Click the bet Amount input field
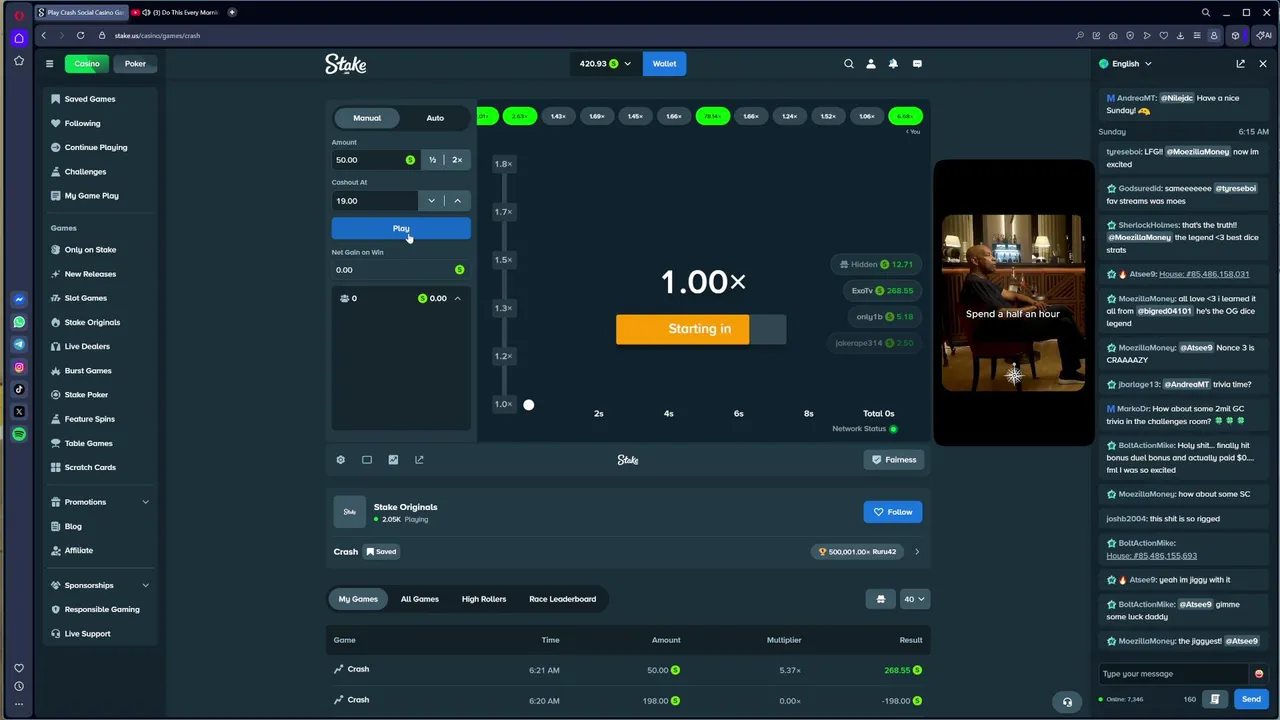Screen dimensions: 1280x720 click(x=375, y=160)
